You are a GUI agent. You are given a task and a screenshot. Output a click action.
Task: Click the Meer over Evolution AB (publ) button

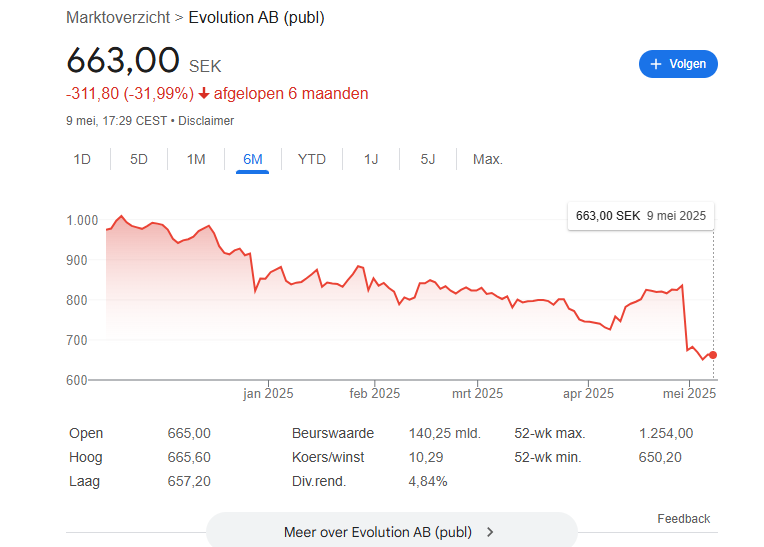(392, 531)
